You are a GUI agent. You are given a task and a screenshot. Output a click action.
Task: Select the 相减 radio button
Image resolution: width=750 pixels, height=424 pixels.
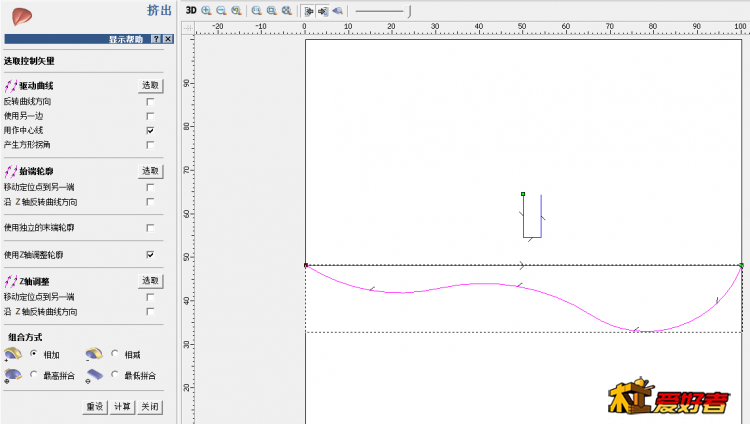coord(115,354)
